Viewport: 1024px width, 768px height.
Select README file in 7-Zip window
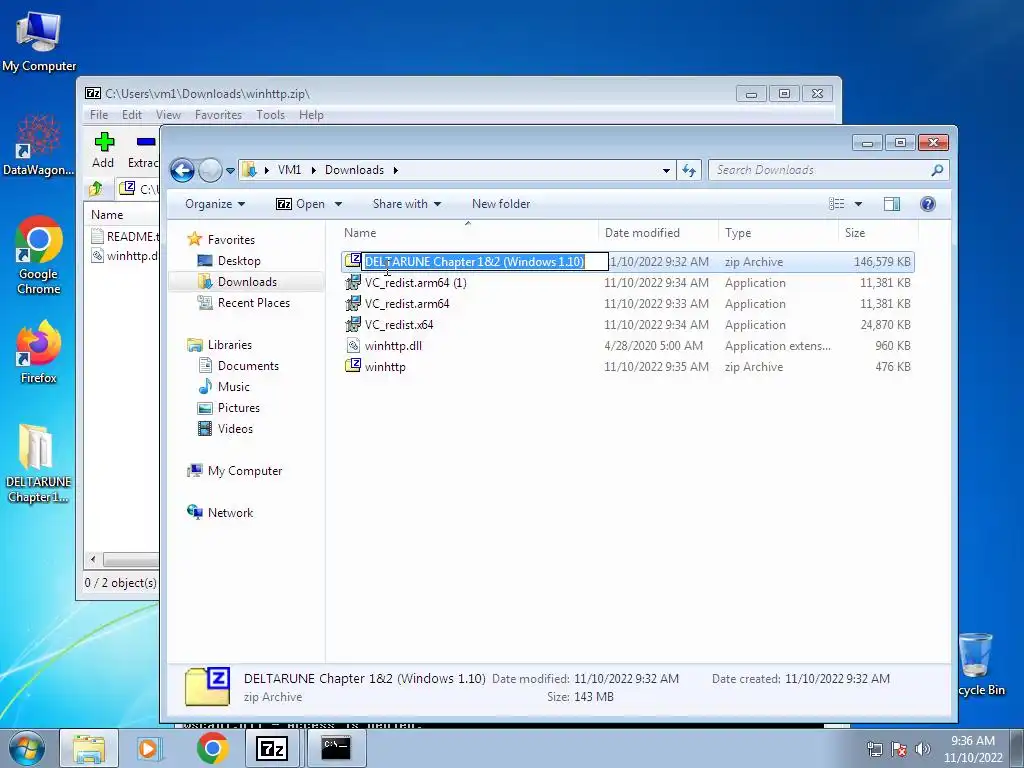(125, 236)
